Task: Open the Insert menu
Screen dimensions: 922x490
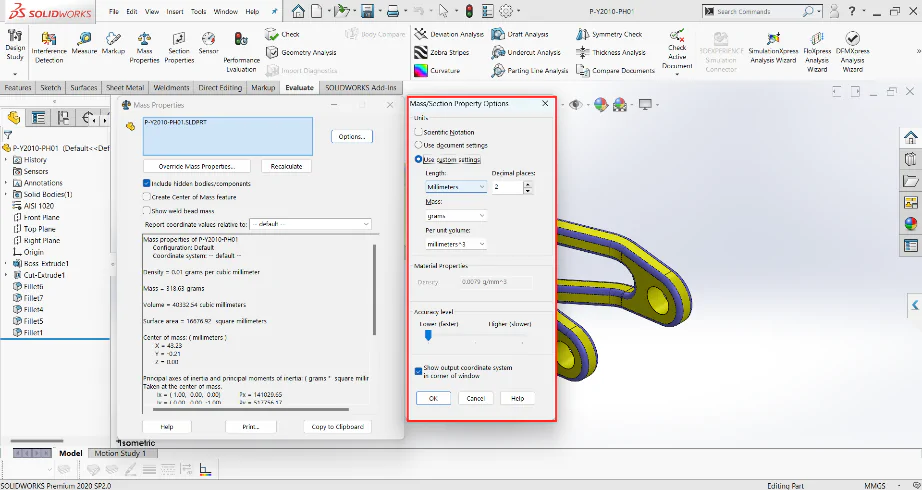Action: click(x=175, y=12)
